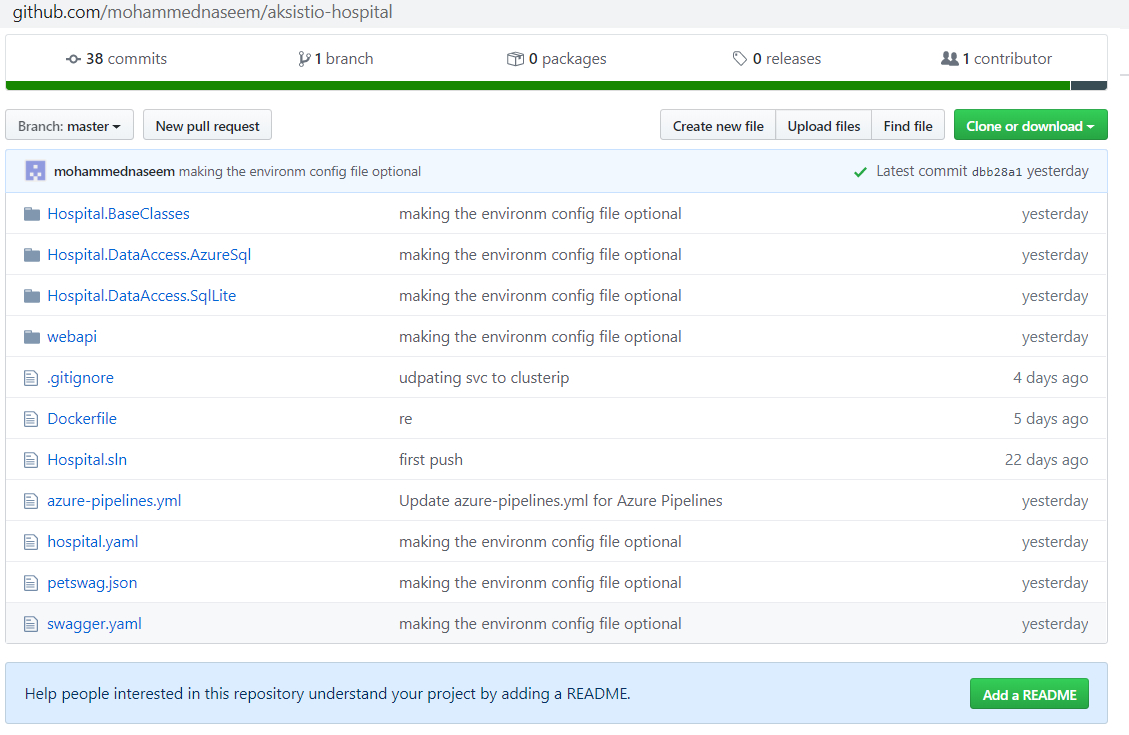Open commit message in swagger.yaml row
The image size is (1129, 735).
point(540,624)
